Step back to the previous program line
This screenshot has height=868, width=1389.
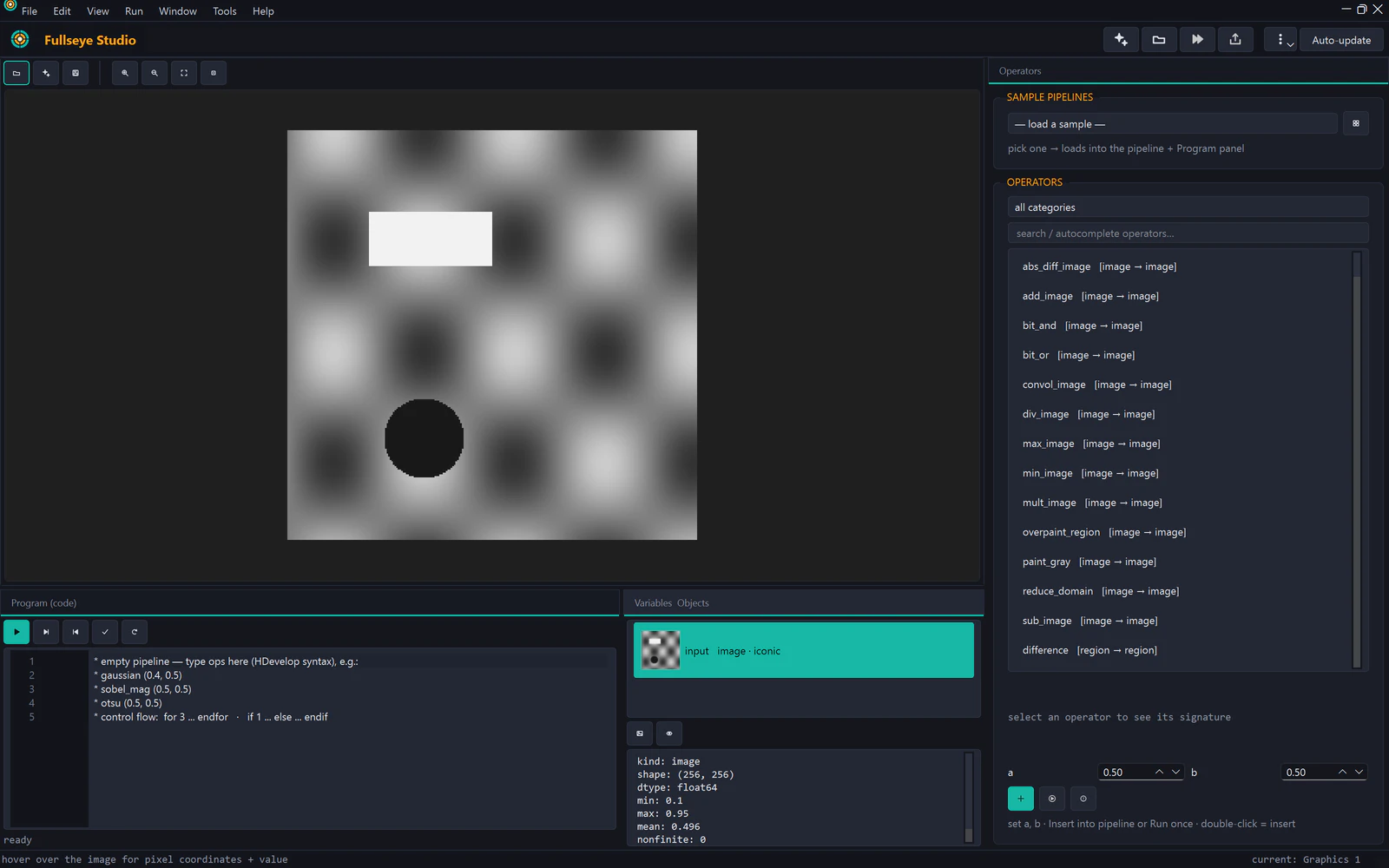point(76,632)
